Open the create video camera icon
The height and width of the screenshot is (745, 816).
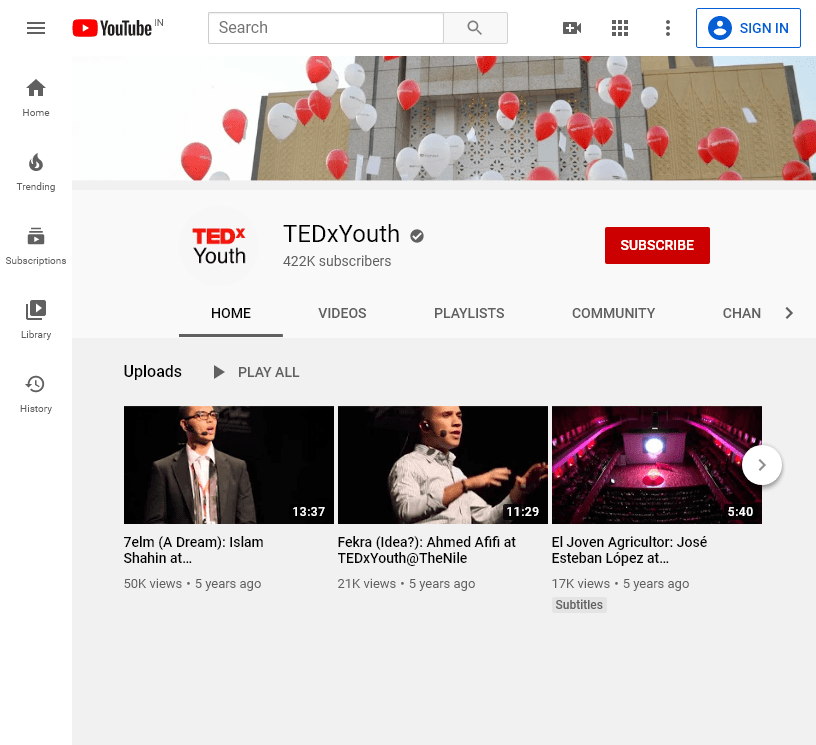(x=572, y=28)
